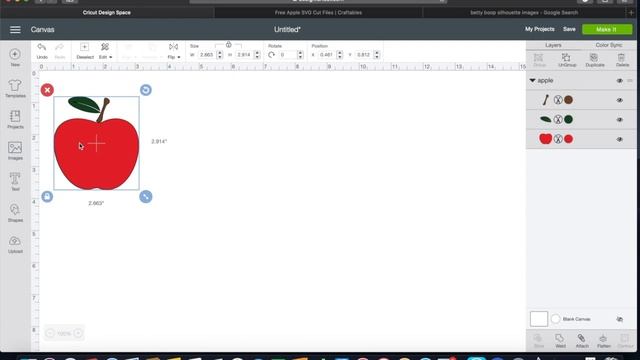Click the rotate icon beside Rotate field
640x360 pixels.
point(272,55)
